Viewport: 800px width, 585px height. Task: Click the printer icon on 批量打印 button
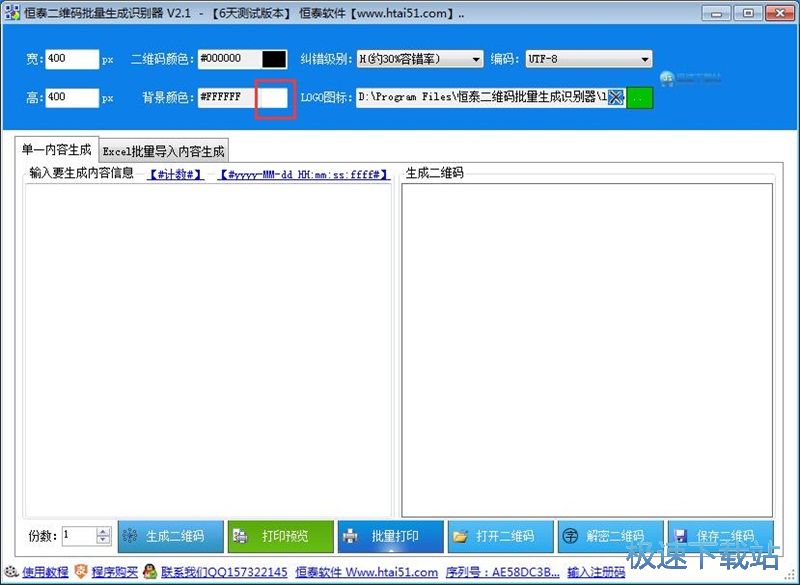pos(350,536)
